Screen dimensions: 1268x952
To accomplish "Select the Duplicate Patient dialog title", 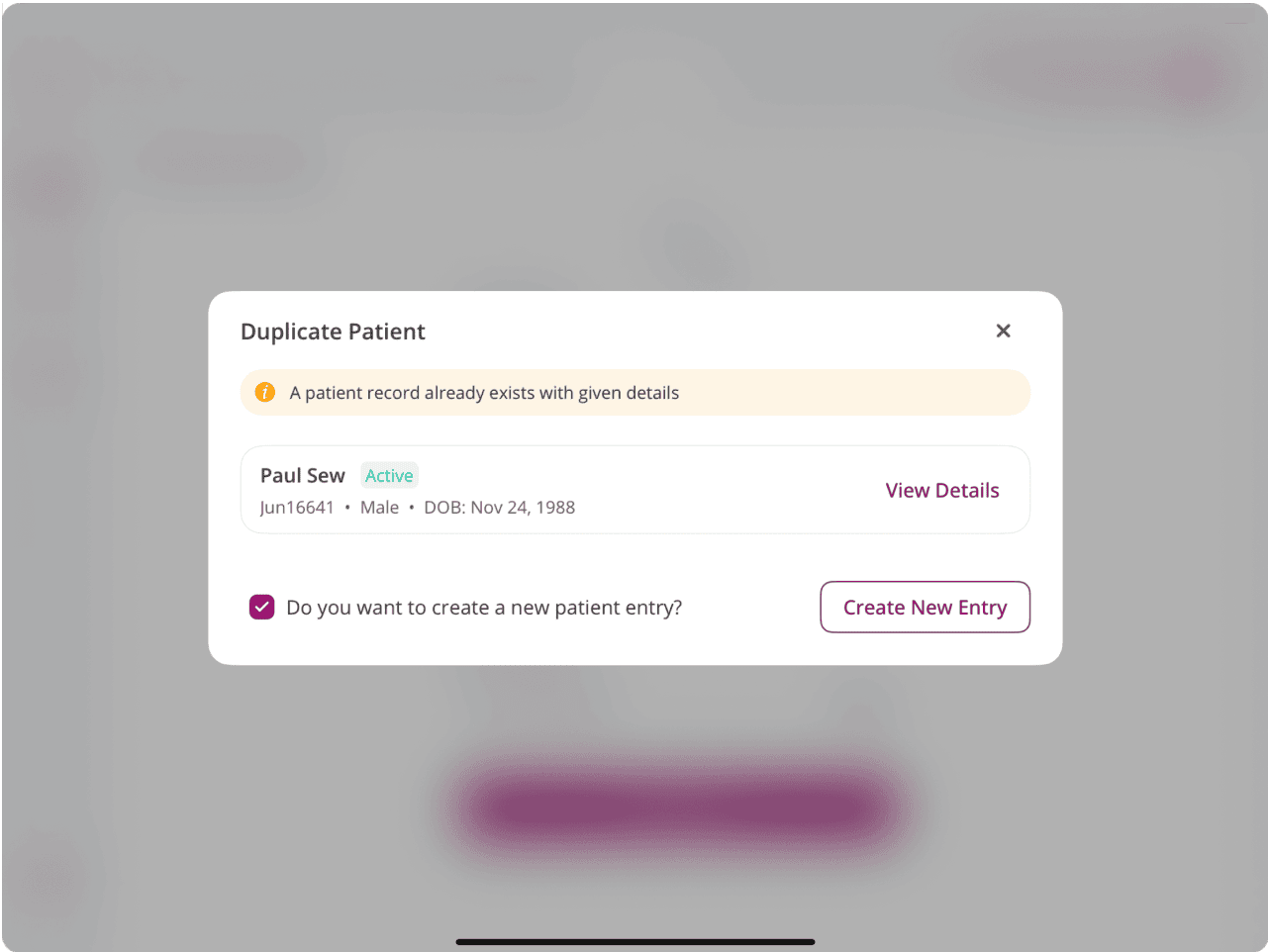I will click(x=333, y=332).
